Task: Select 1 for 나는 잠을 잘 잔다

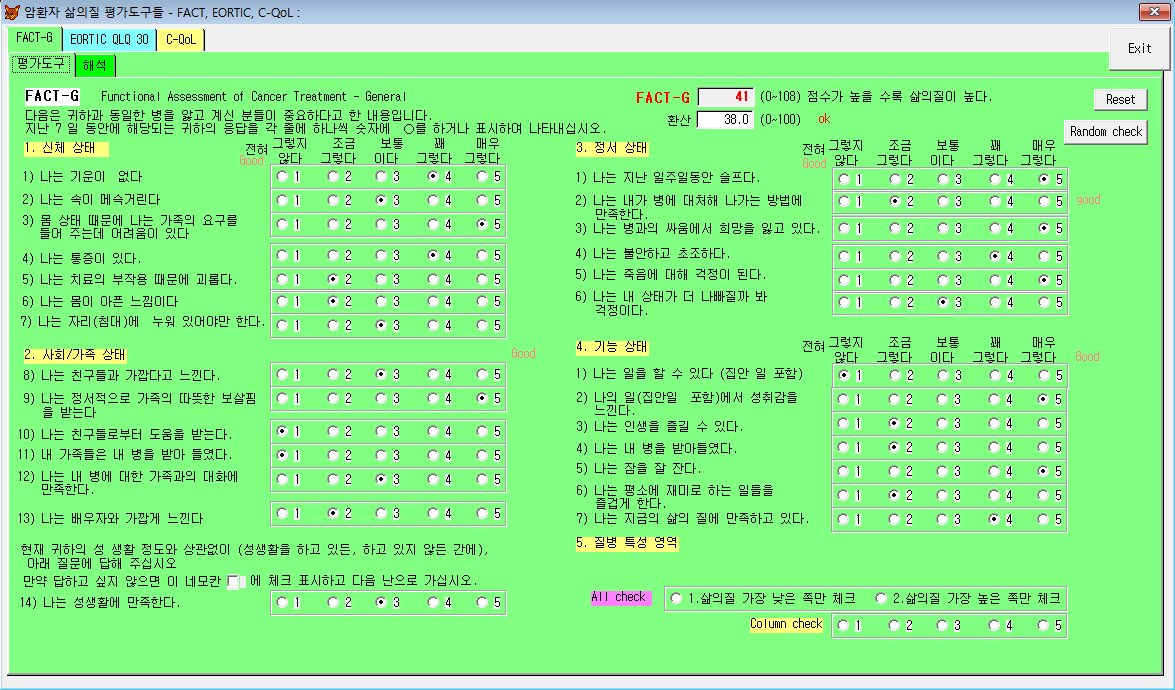Action: point(845,471)
